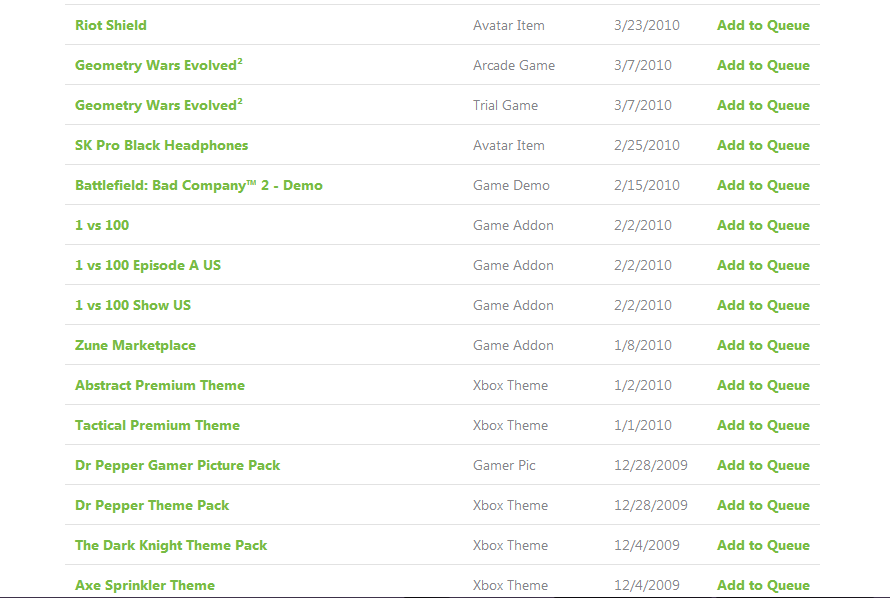Image resolution: width=890 pixels, height=598 pixels.
Task: Select the 1/8/2010 date cell
Action: point(643,346)
